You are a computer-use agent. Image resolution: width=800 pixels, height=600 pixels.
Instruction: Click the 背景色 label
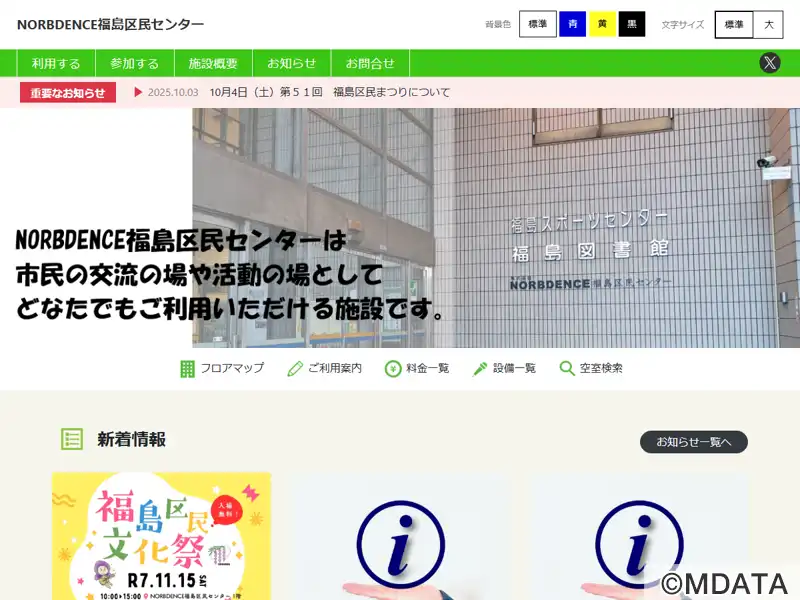[497, 24]
